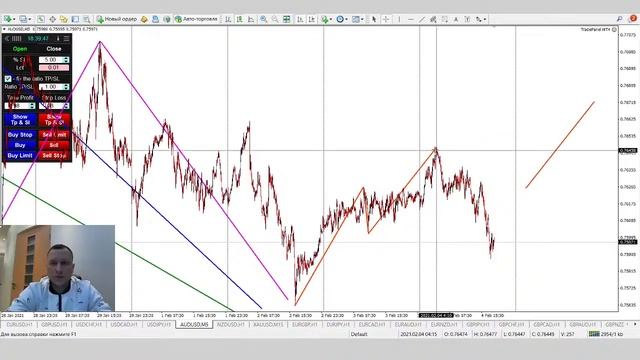Open the trade panel hamburger menu

coord(67,38)
